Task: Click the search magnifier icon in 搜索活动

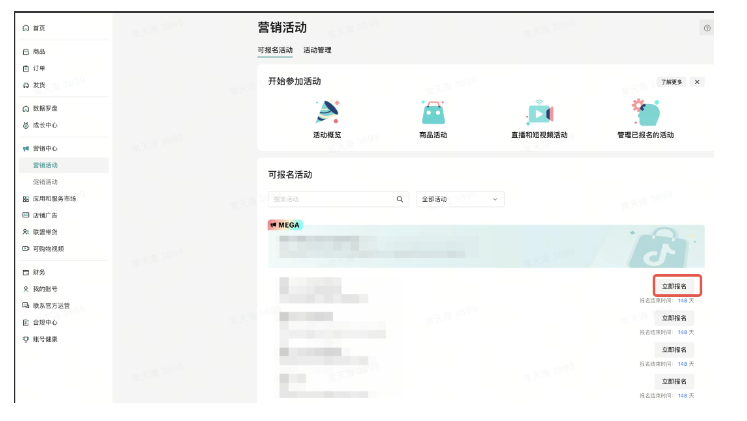Action: [401, 199]
